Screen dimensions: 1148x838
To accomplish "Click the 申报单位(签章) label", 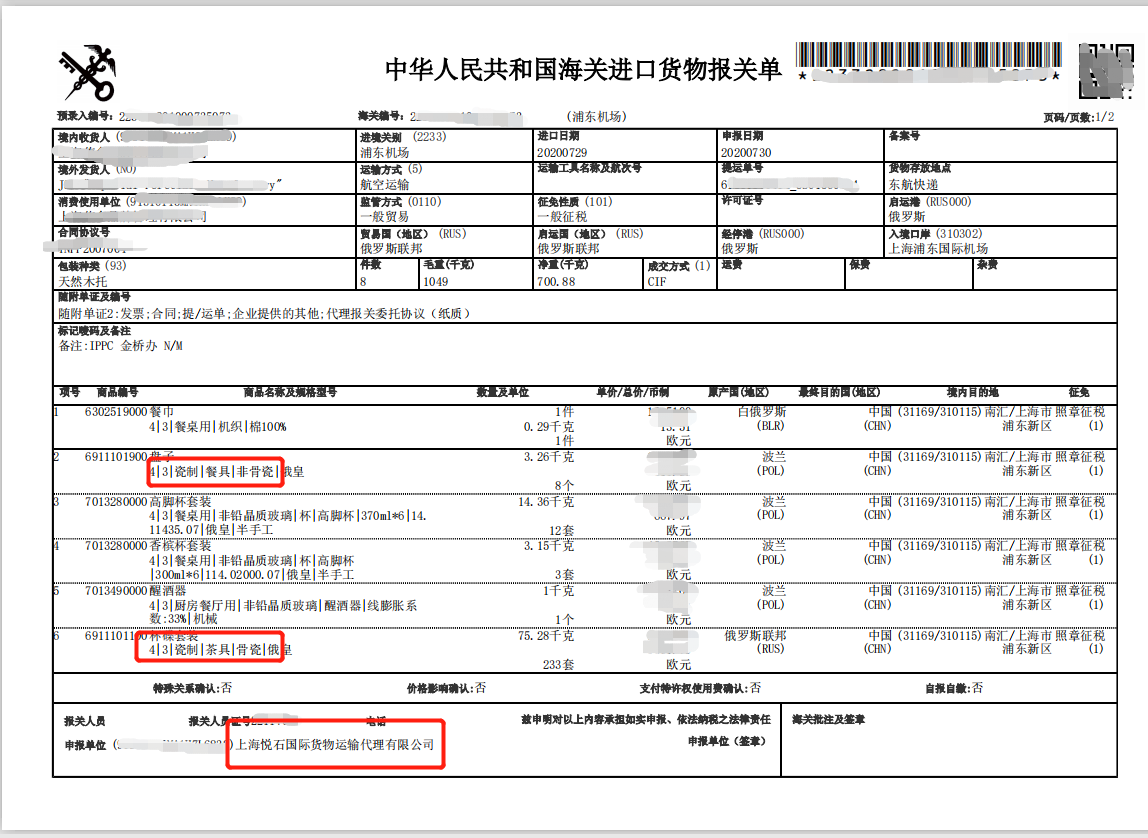I will [727, 741].
